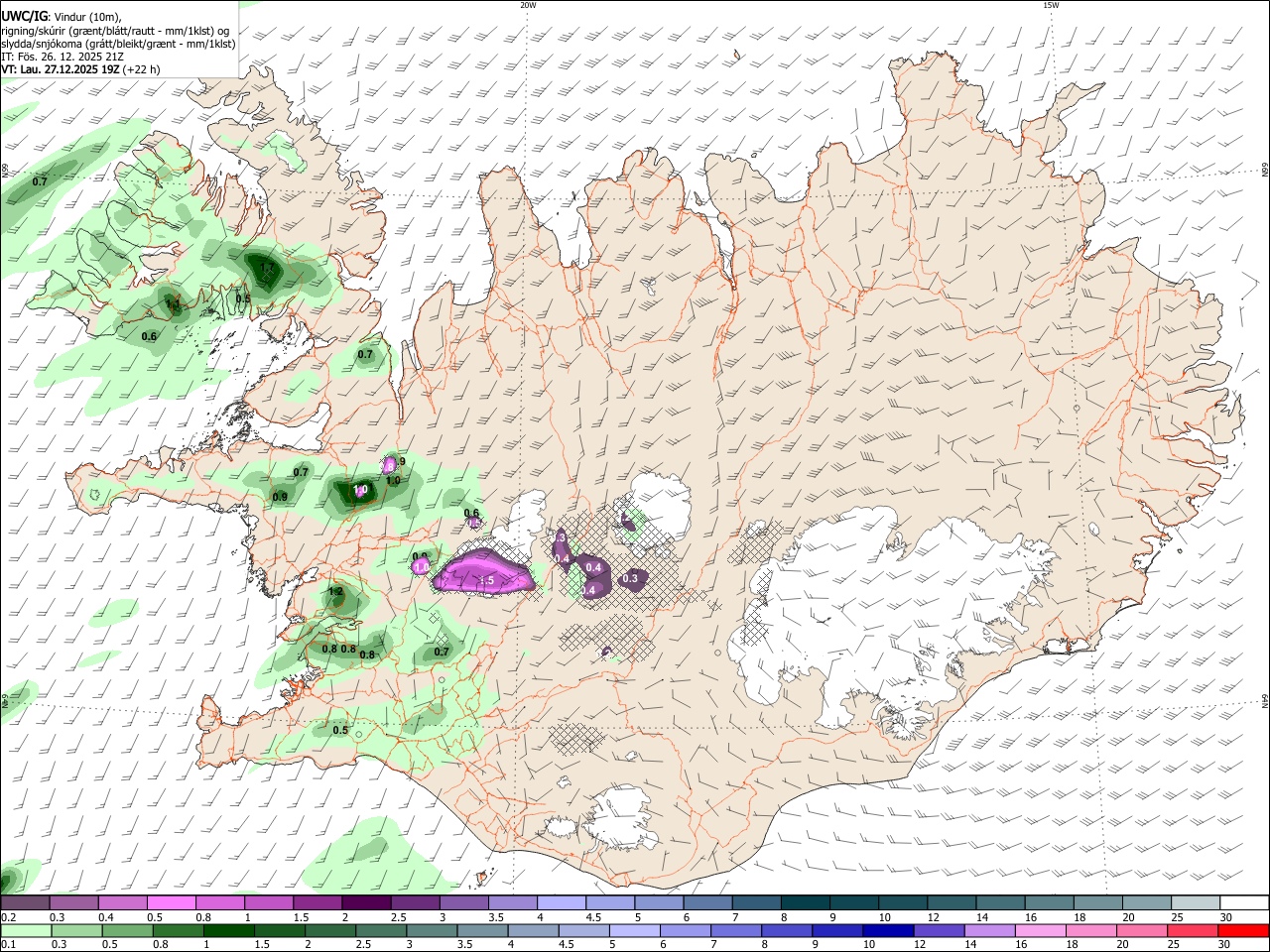Screen dimensions: 1270x952
Task: Select the lightest green 0.1–0.3 rain legend swatch
Action: tap(25, 930)
